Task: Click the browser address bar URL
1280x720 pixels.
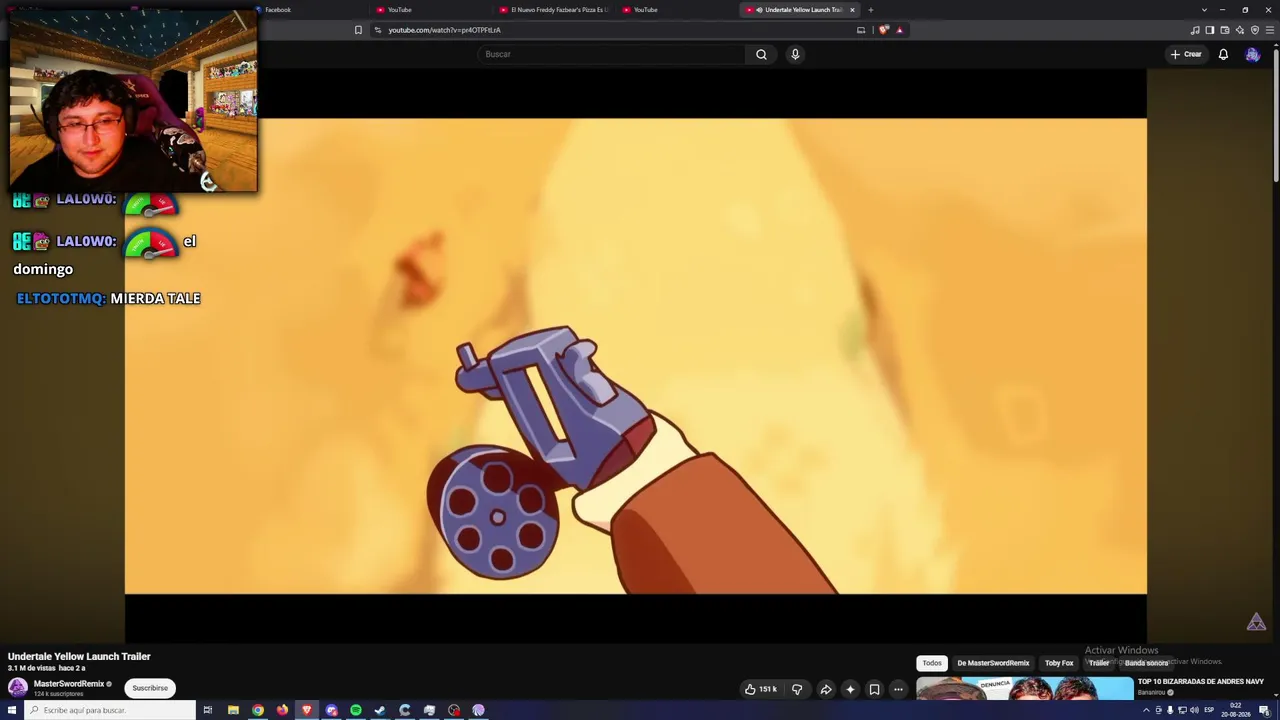Action: click(x=444, y=30)
